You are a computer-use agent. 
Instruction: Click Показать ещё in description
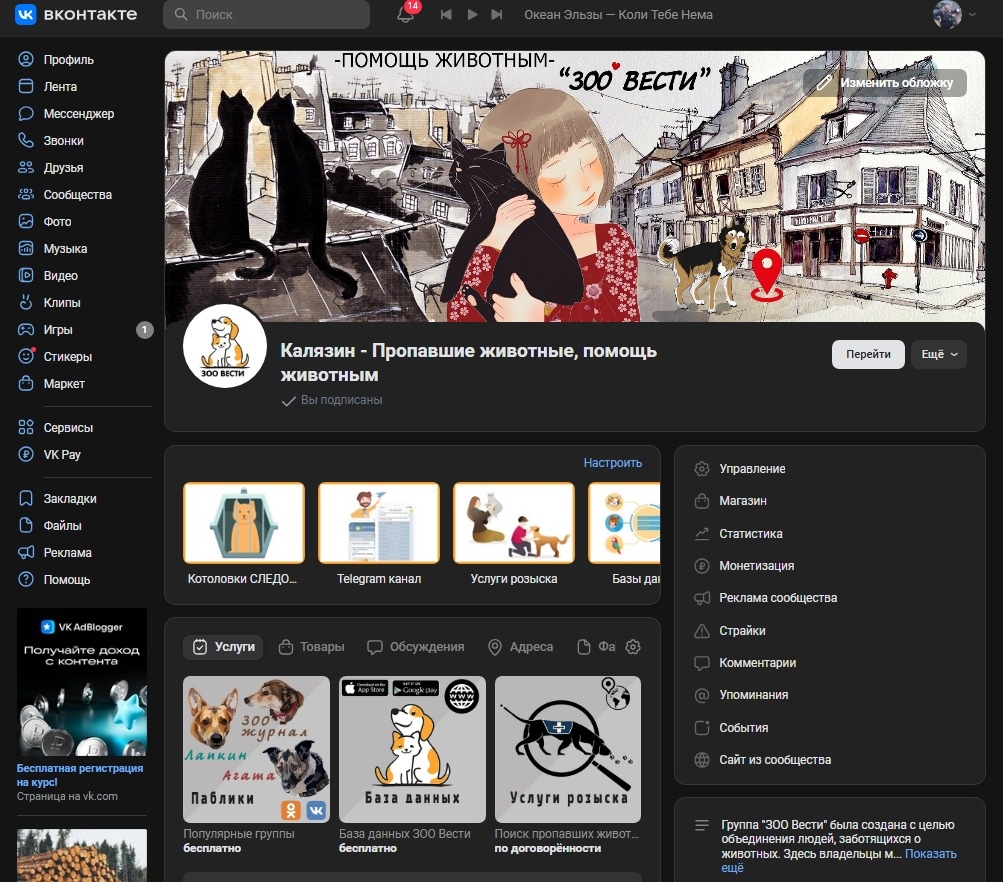point(930,854)
